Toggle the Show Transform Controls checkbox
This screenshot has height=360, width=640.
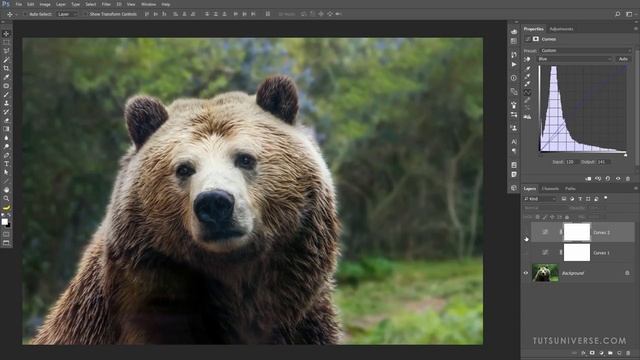click(85, 14)
